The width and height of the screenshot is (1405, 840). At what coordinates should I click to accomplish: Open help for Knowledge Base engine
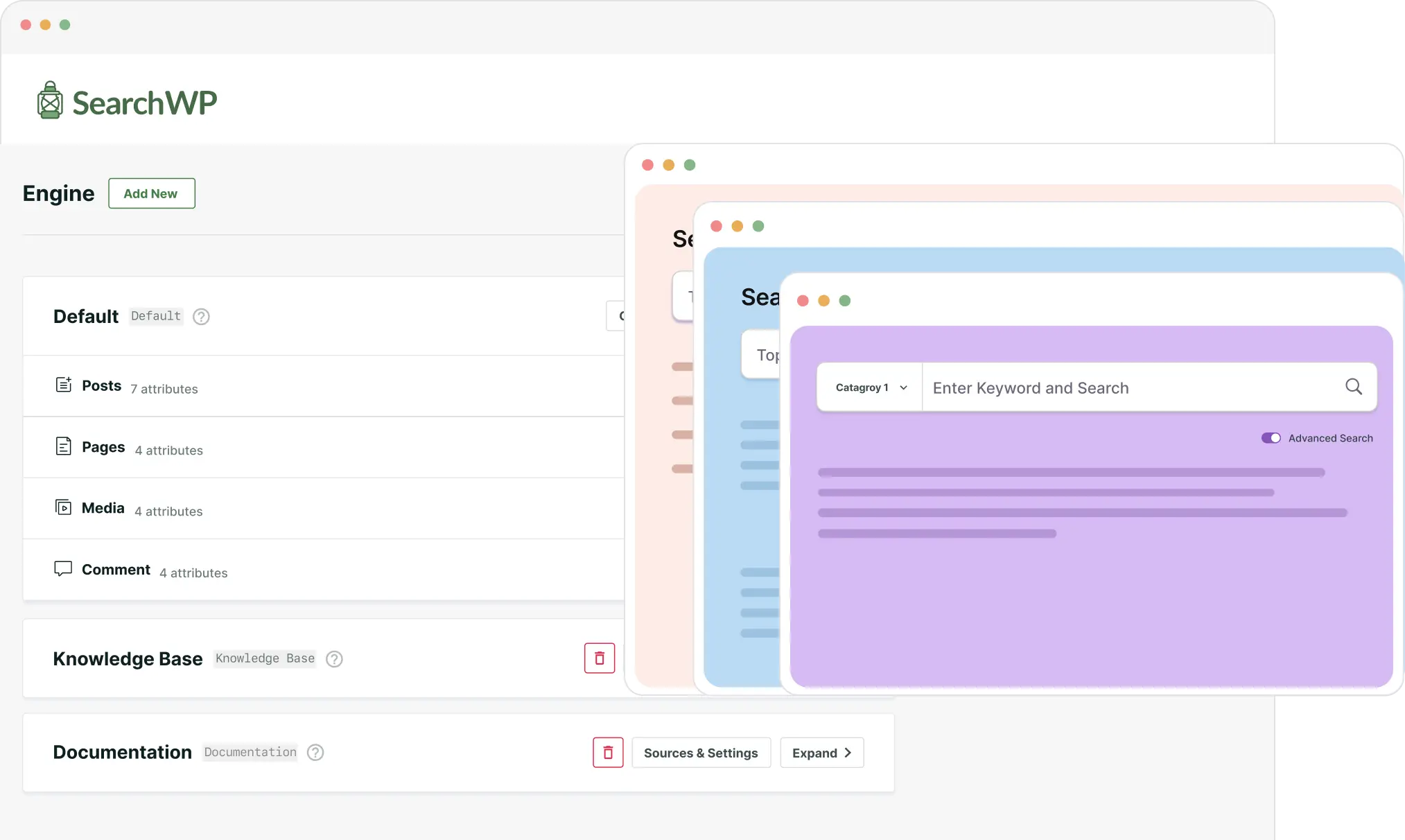click(334, 659)
